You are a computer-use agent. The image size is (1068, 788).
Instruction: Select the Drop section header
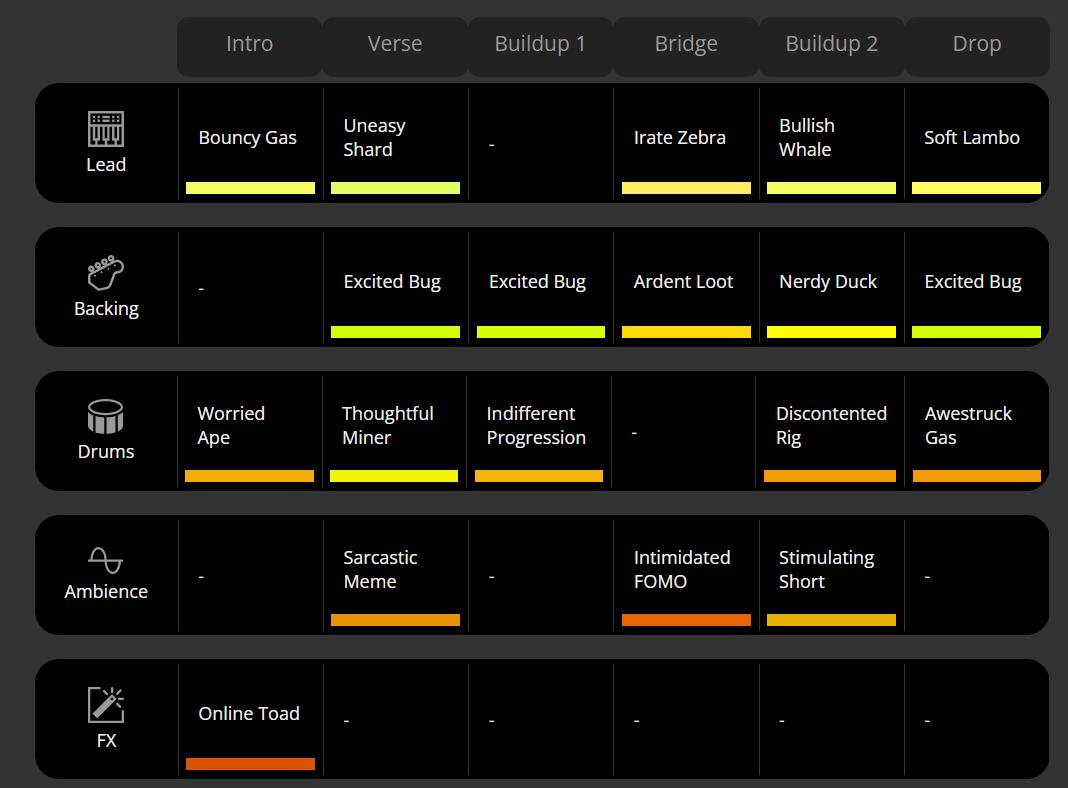[977, 45]
